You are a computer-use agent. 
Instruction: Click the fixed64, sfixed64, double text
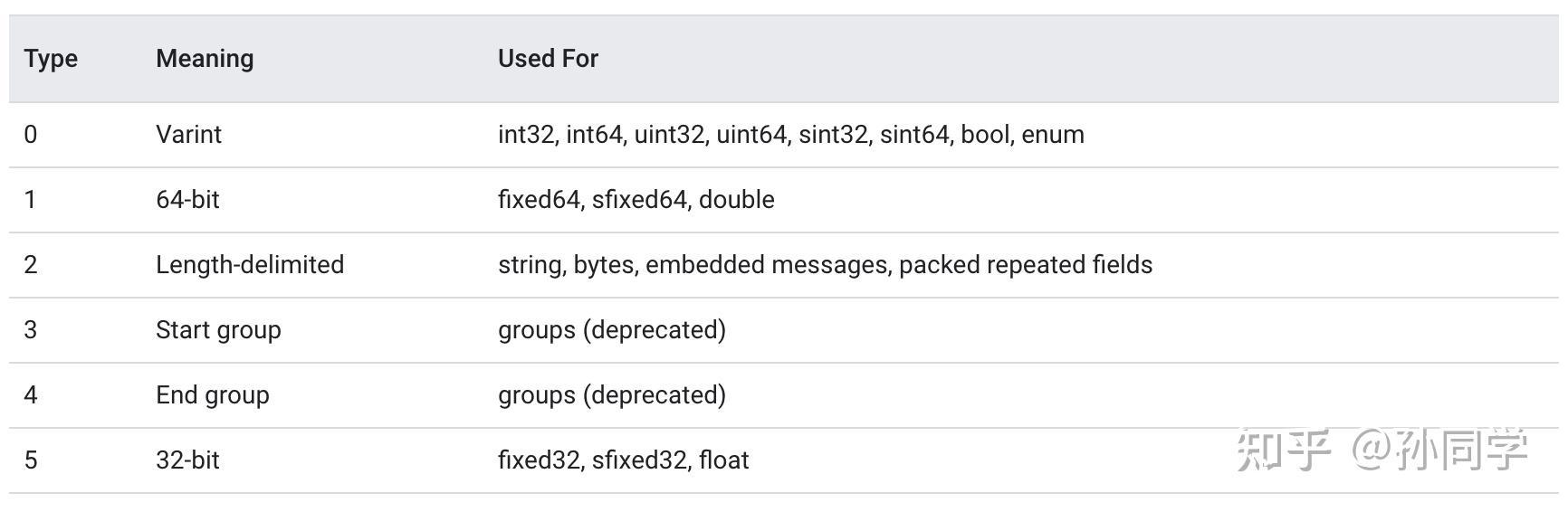pyautogui.click(x=636, y=200)
